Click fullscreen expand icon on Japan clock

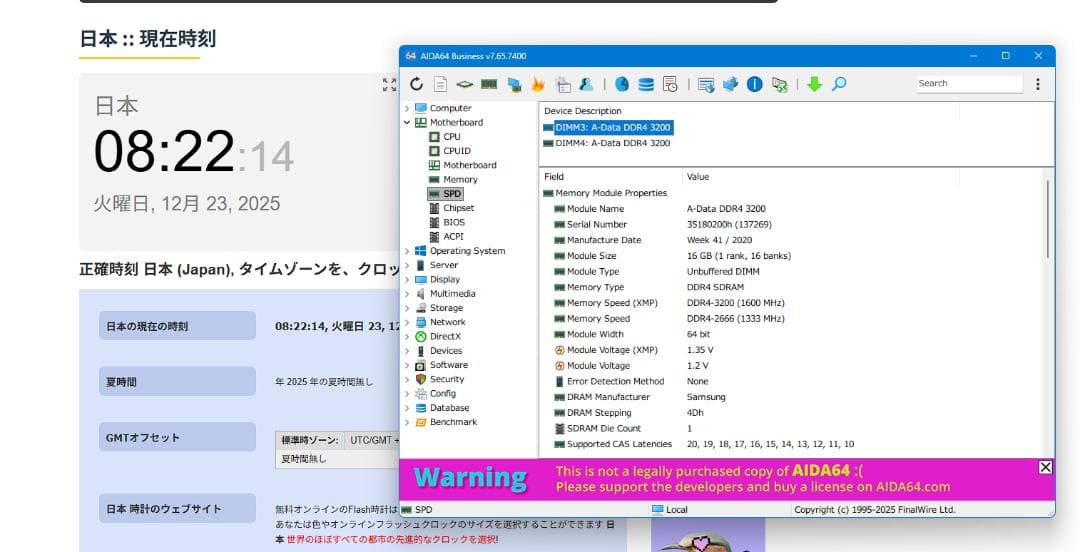coord(389,85)
